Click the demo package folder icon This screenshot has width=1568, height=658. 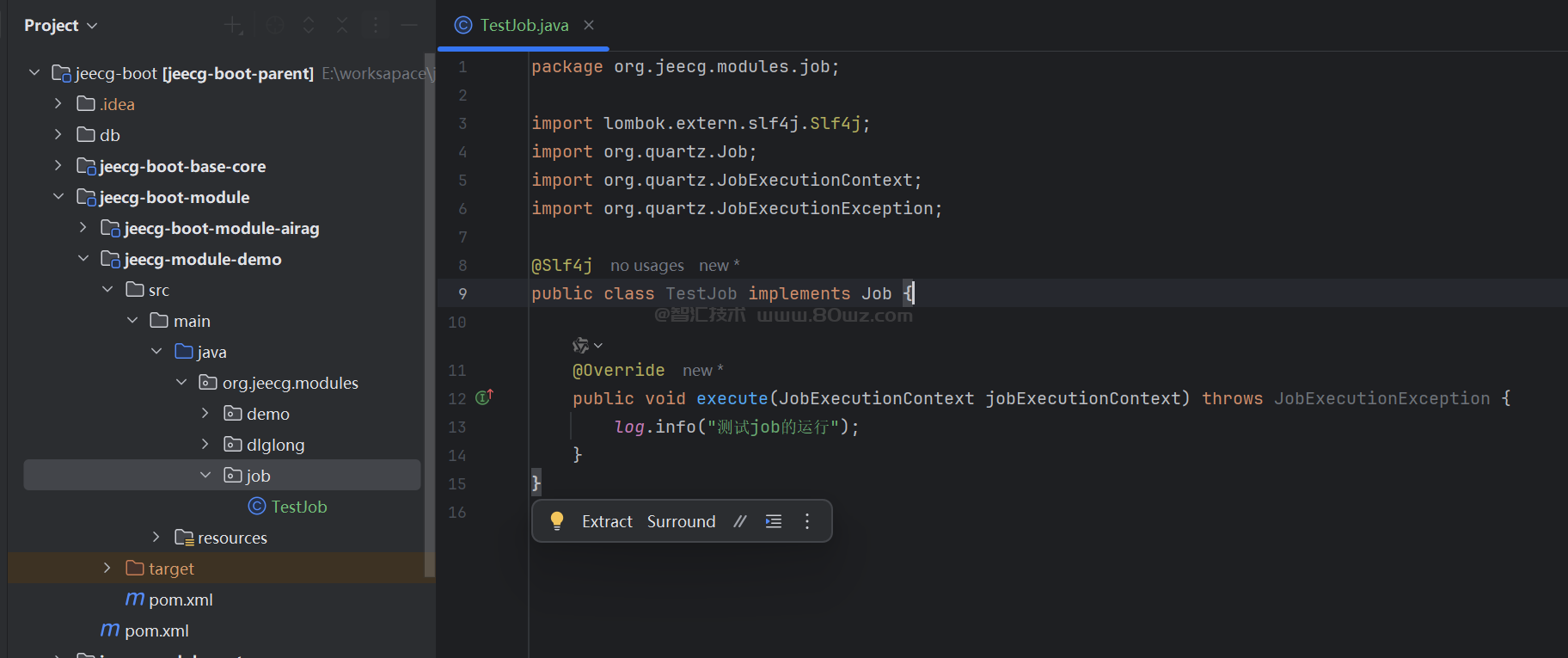click(x=232, y=413)
